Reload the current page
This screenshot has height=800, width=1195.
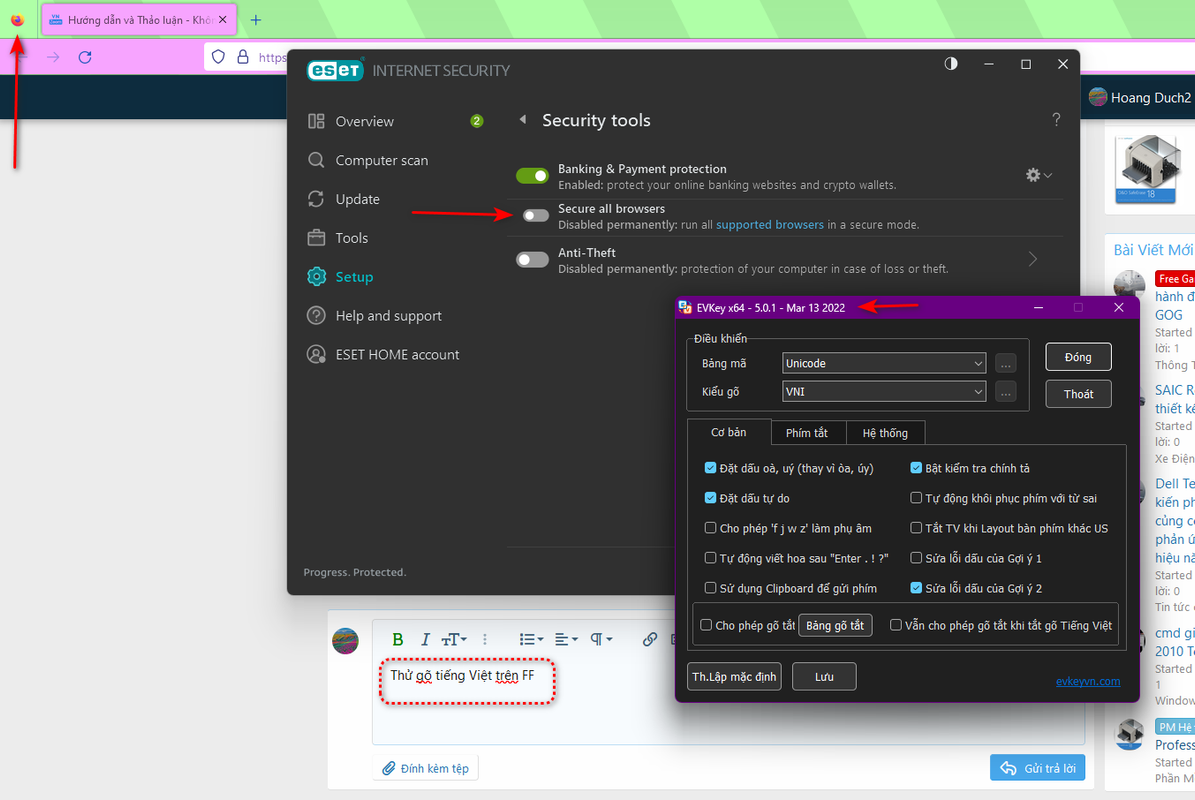pyautogui.click(x=85, y=57)
